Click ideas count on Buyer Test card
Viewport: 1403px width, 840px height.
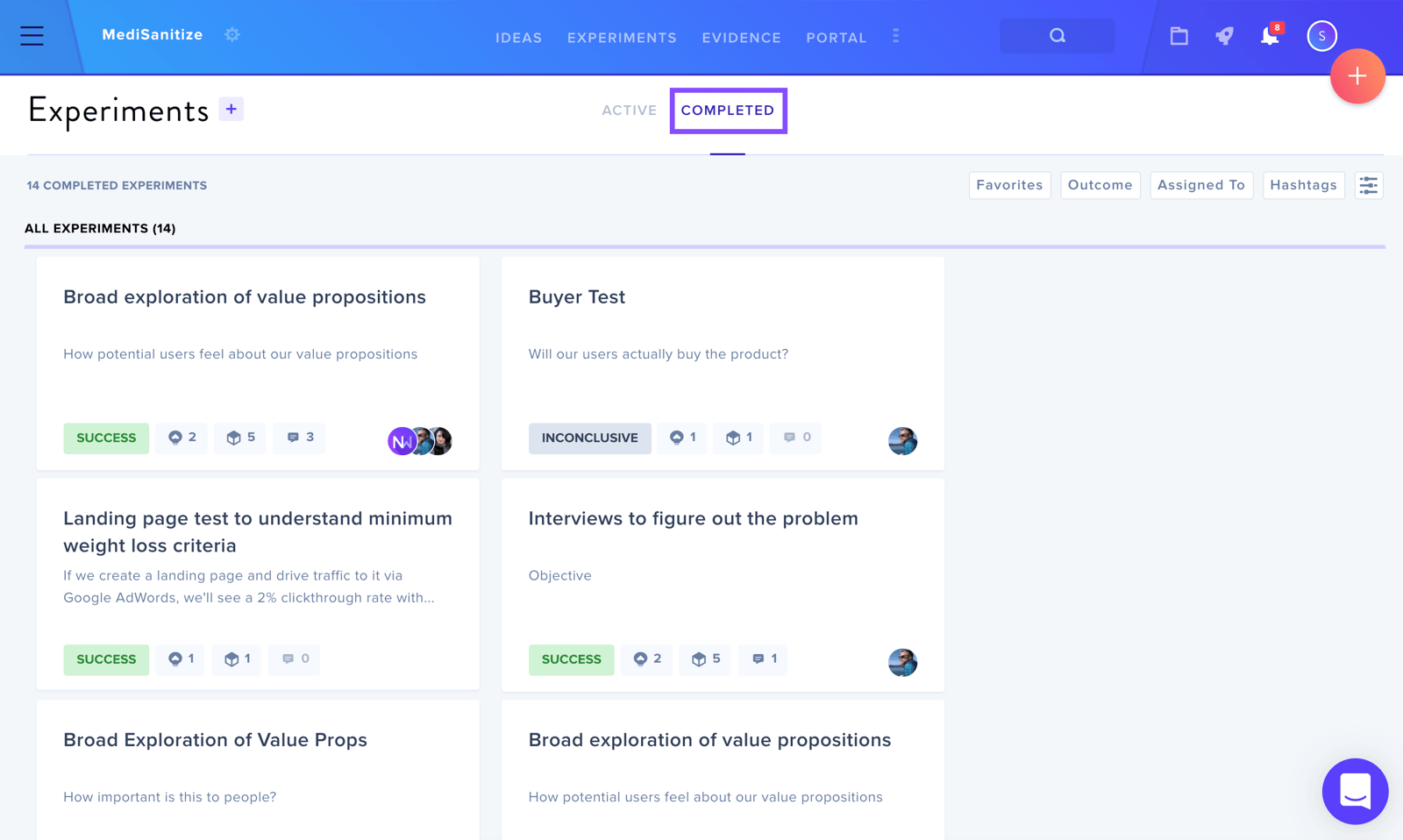tap(682, 438)
